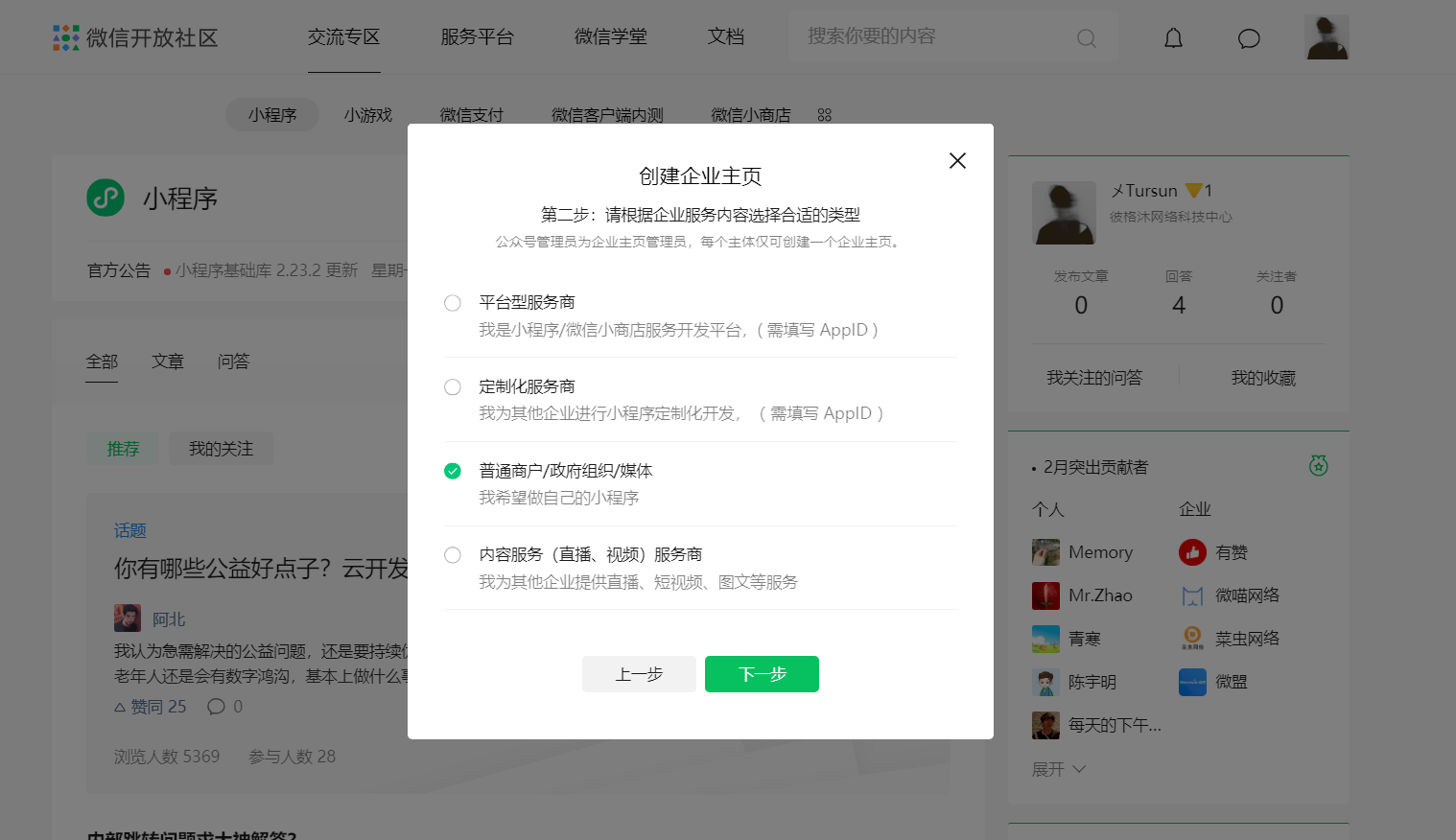1456x840 pixels.
Task: Click the 回答 count 4
Action: point(1179,305)
